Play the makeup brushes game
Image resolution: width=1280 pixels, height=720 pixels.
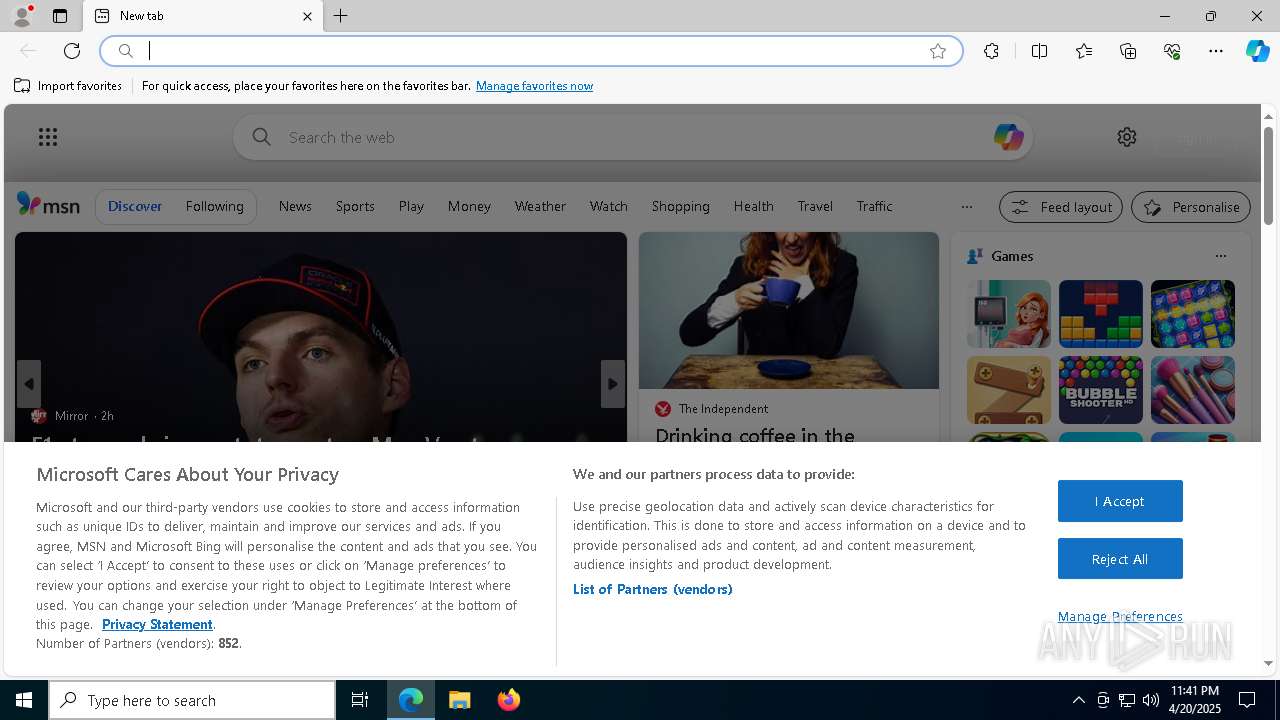click(1192, 390)
